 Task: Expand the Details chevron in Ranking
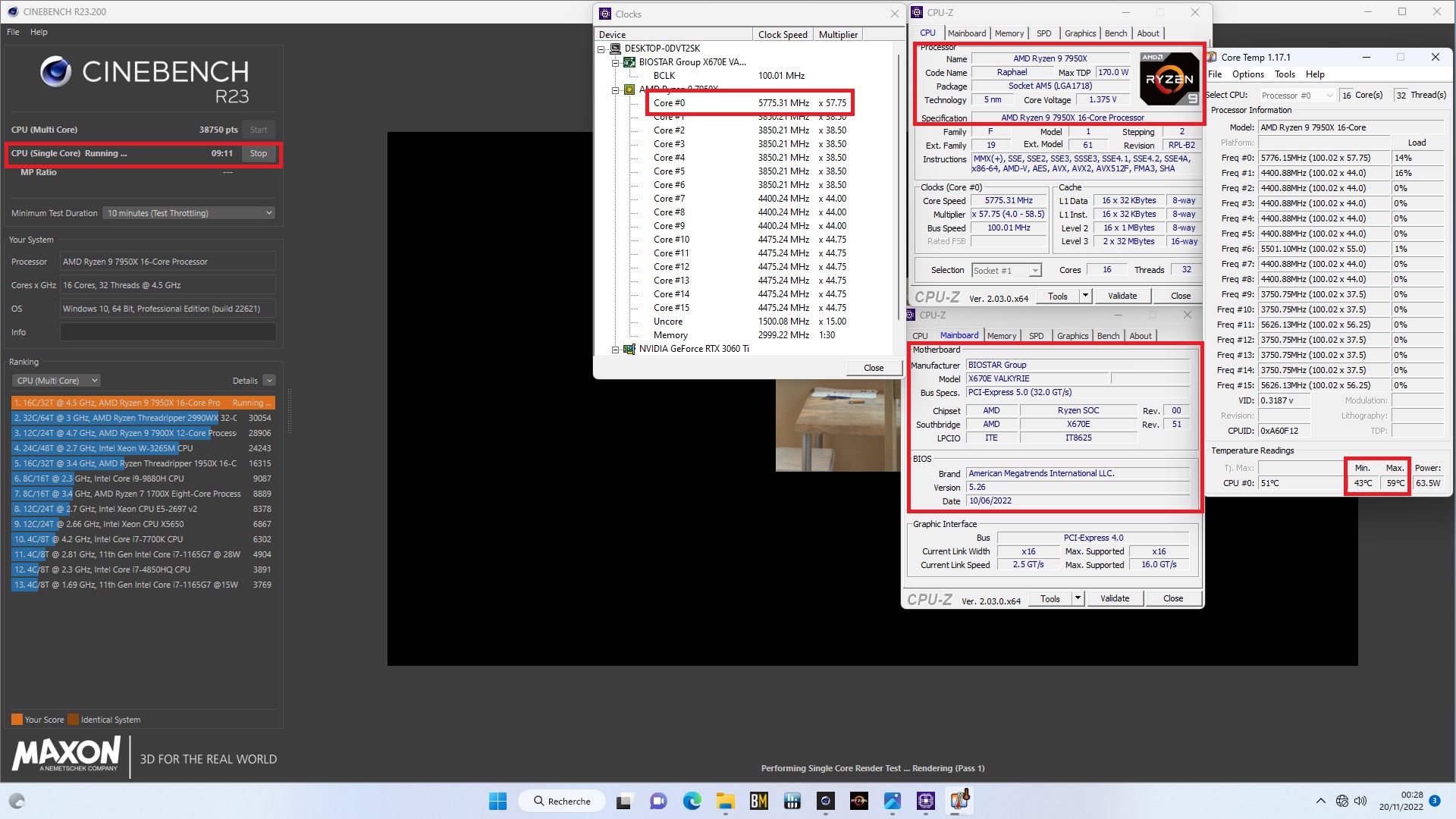pos(269,381)
